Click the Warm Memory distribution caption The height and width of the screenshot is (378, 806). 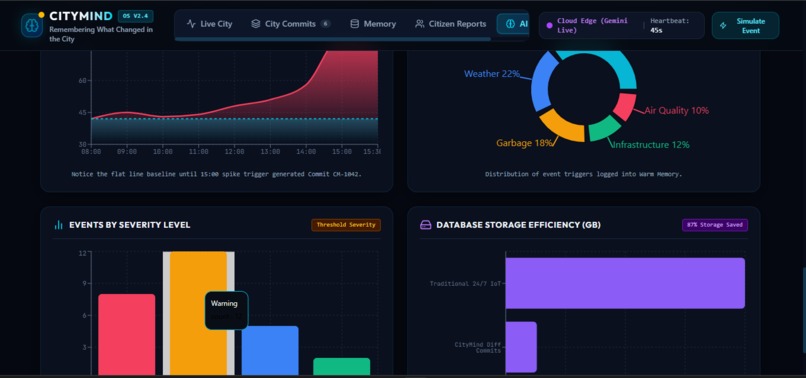point(583,174)
